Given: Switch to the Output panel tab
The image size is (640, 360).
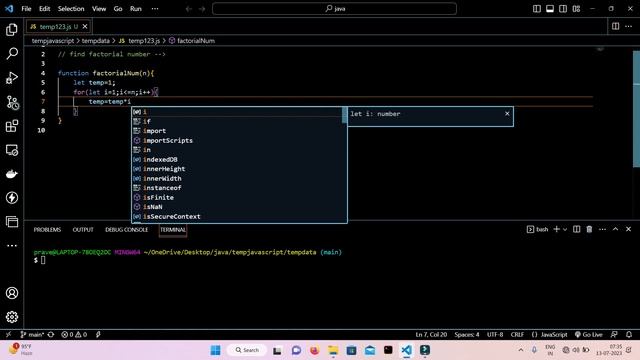Looking at the screenshot, I should click(83, 230).
